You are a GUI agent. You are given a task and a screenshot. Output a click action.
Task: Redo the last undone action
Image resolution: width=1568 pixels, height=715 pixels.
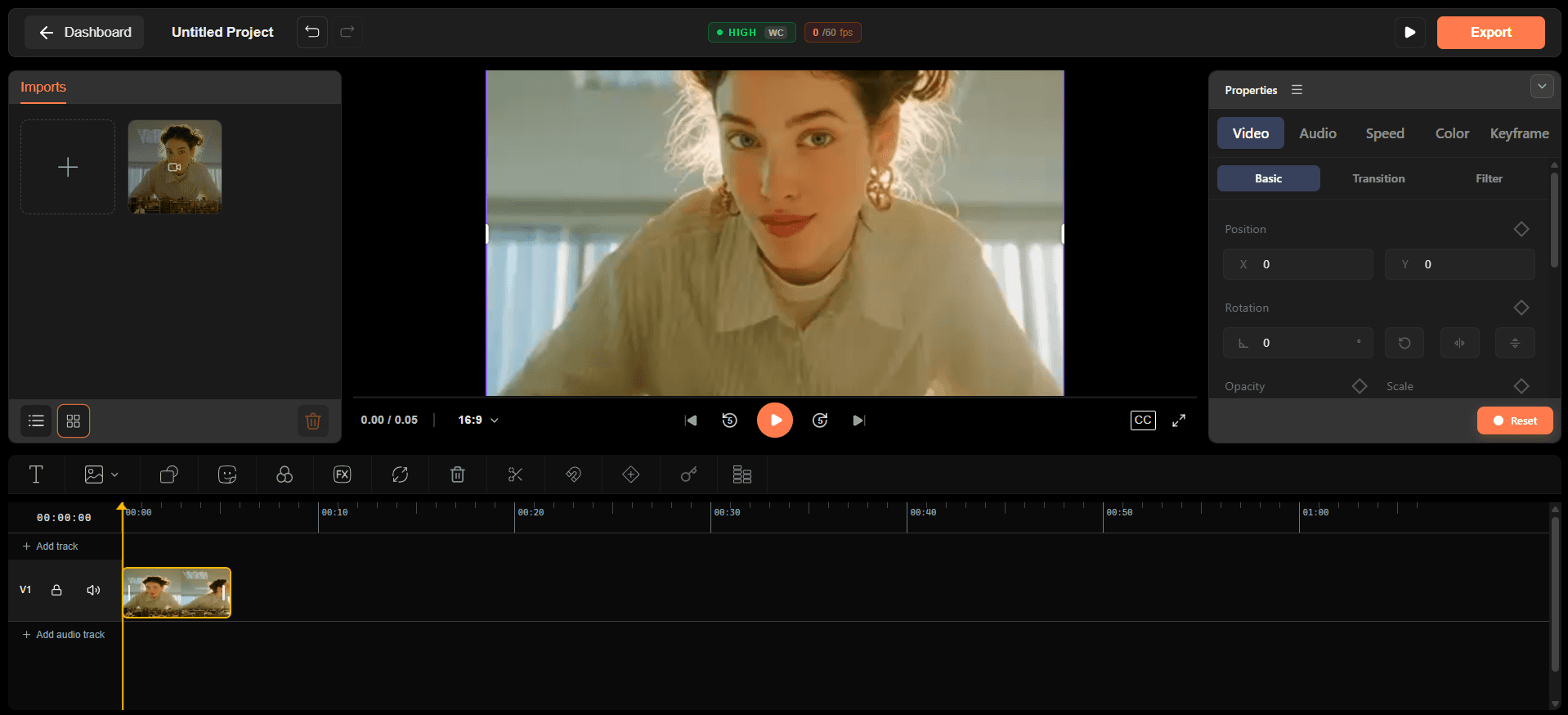pyautogui.click(x=347, y=32)
